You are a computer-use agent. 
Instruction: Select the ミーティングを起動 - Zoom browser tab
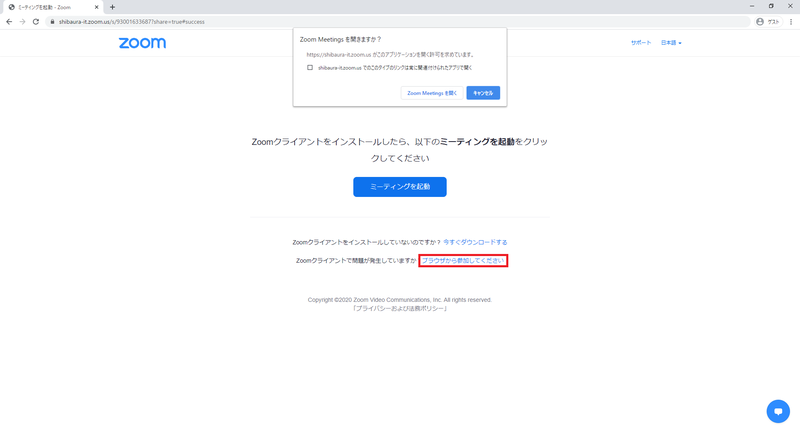click(51, 7)
